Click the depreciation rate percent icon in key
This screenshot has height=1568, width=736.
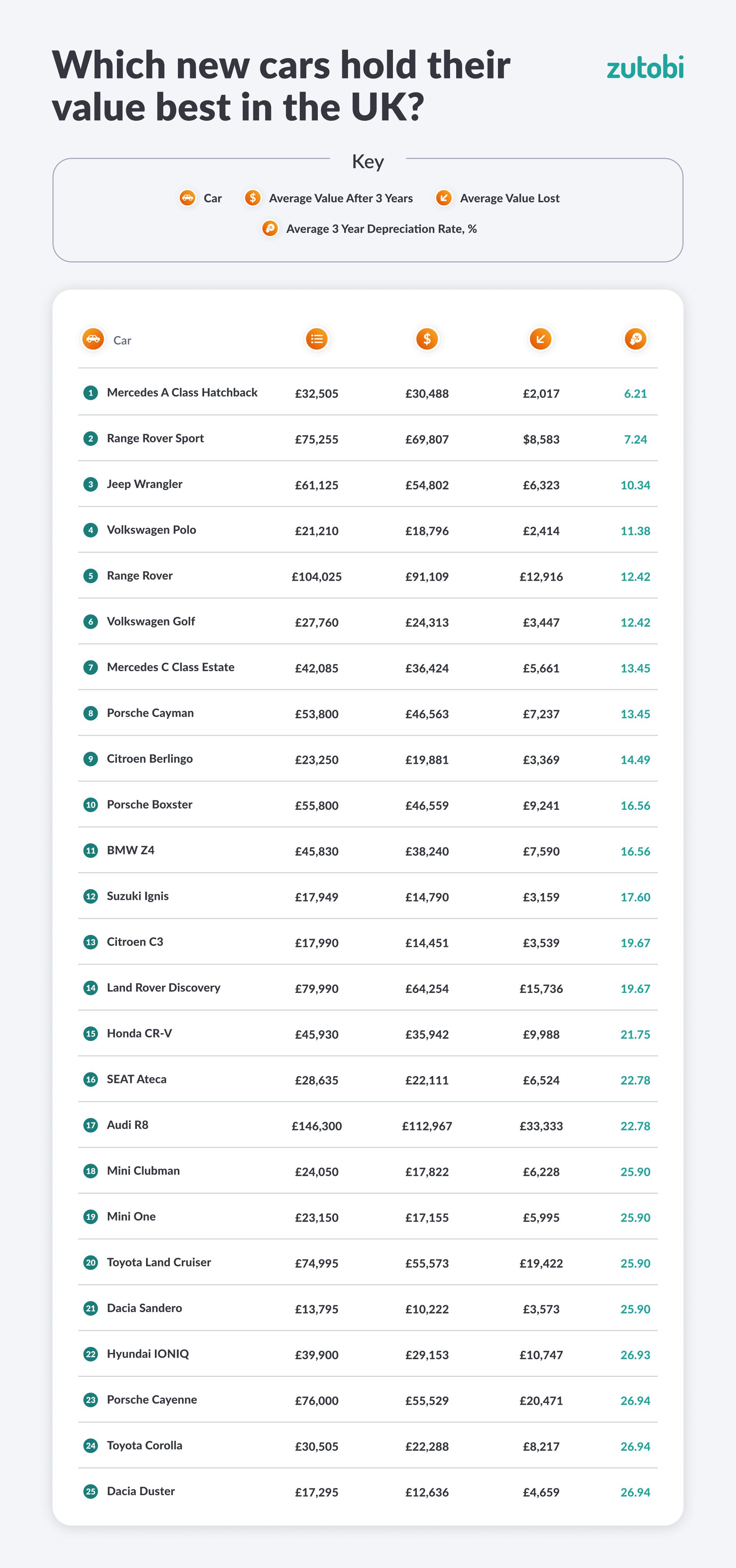pos(270,228)
